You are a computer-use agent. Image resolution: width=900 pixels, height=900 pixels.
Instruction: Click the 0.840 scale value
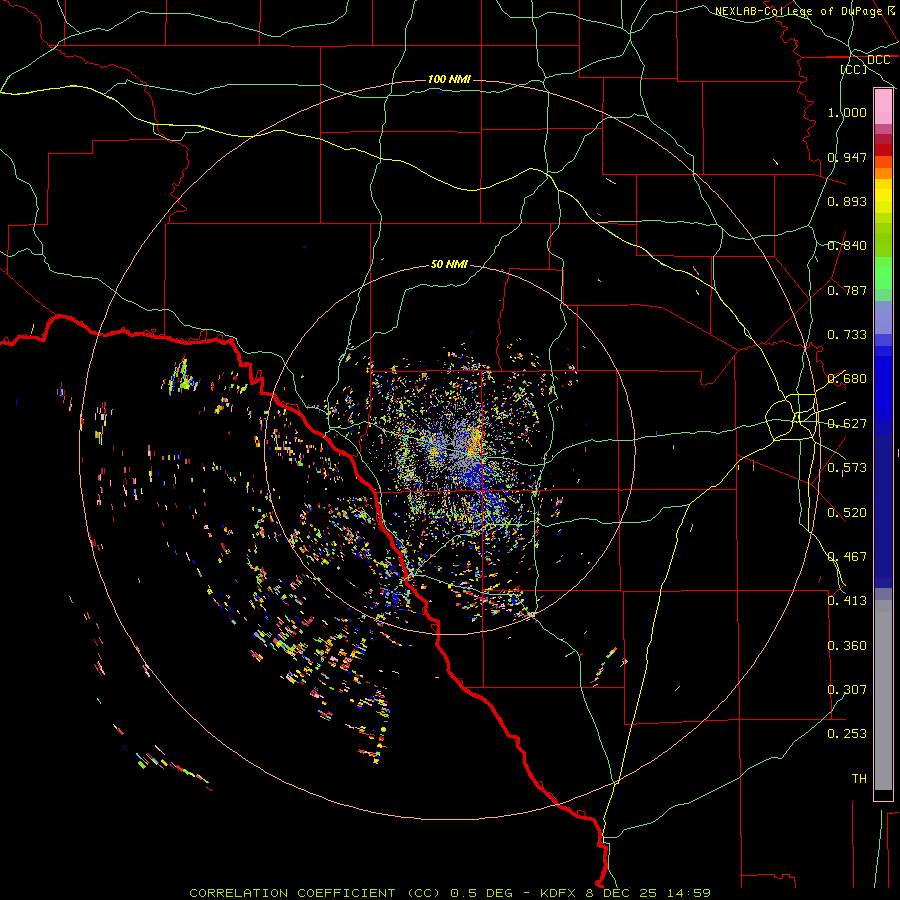coord(847,246)
